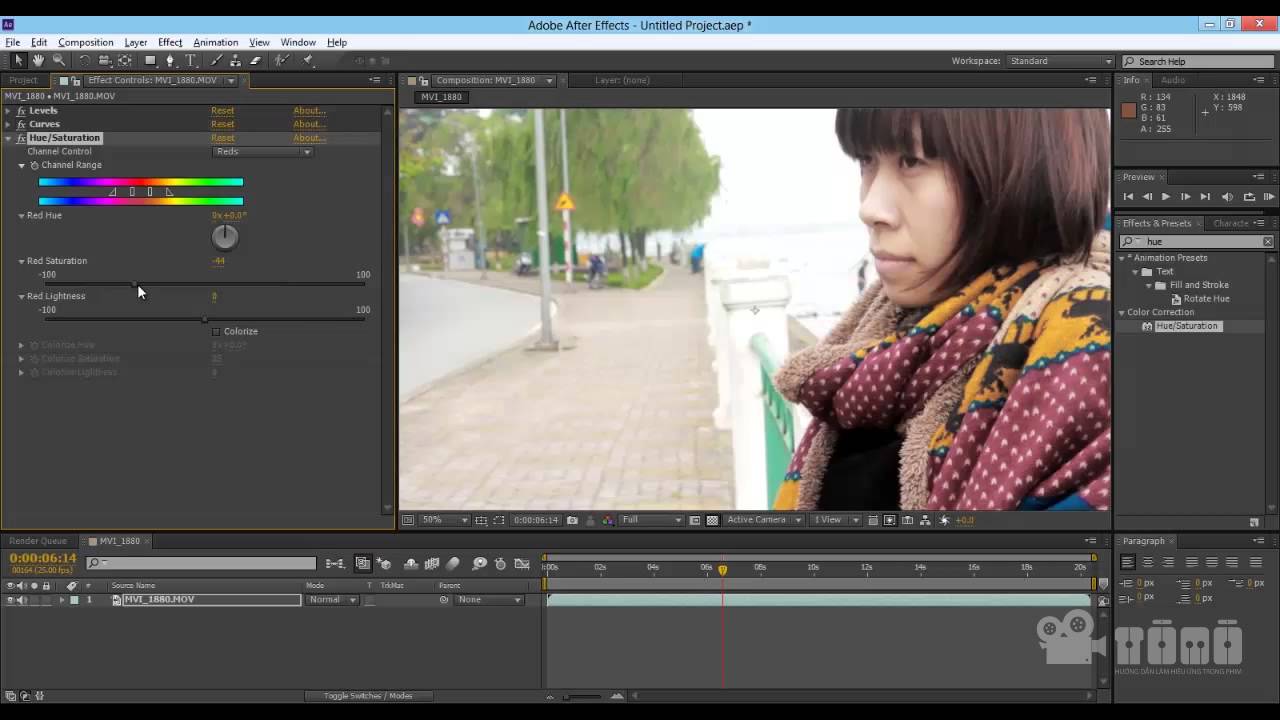Toggle loop option in Preview panel

(1248, 197)
